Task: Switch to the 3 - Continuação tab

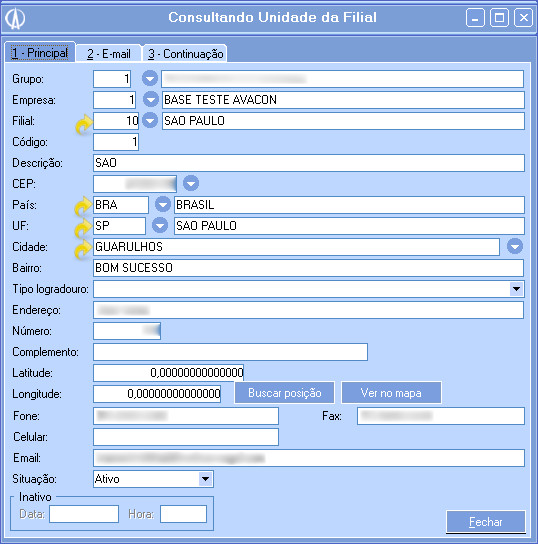Action: point(186,54)
